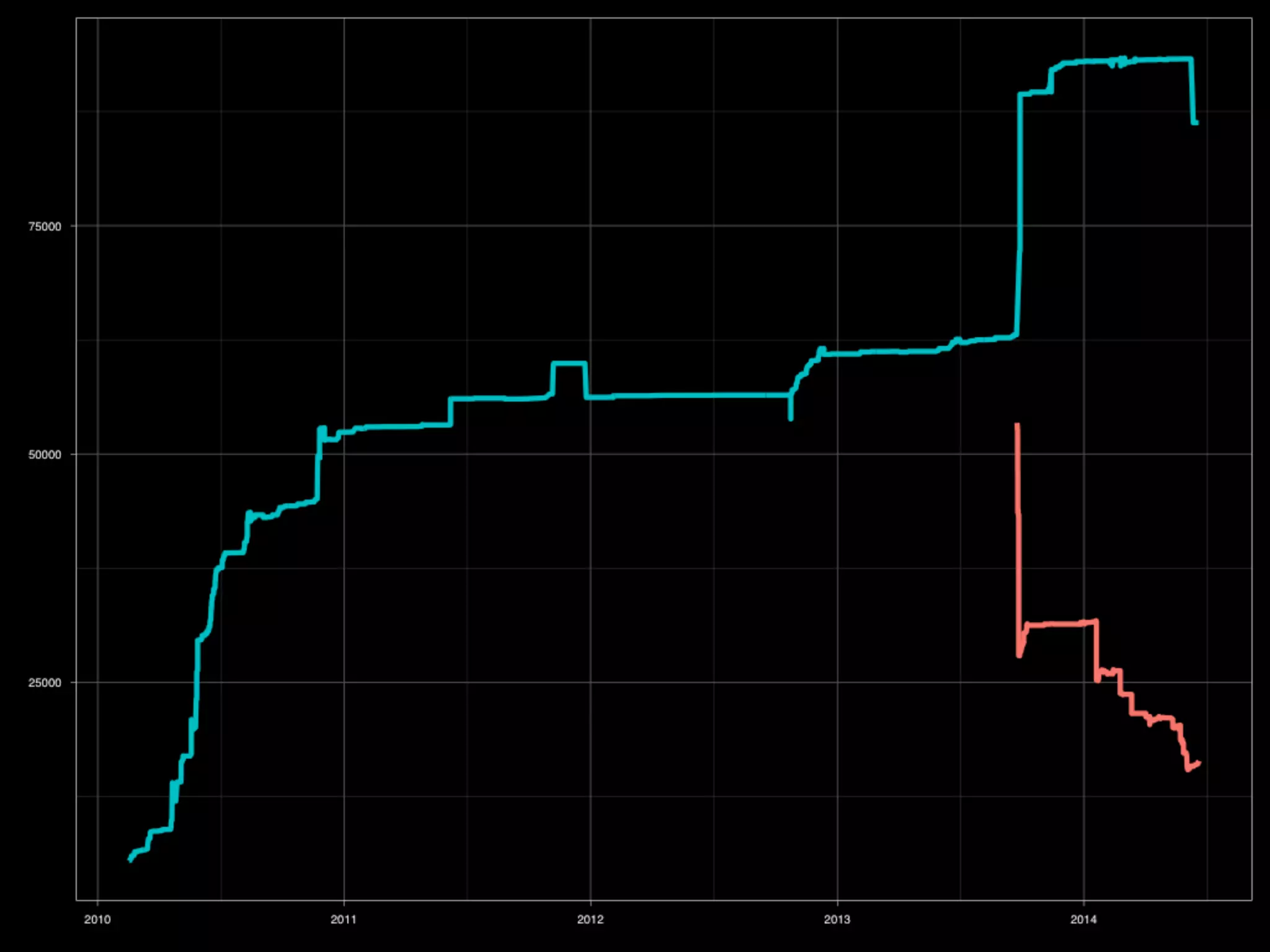Click the raised teal bump before 2012
1270x952 pixels.
[569, 363]
